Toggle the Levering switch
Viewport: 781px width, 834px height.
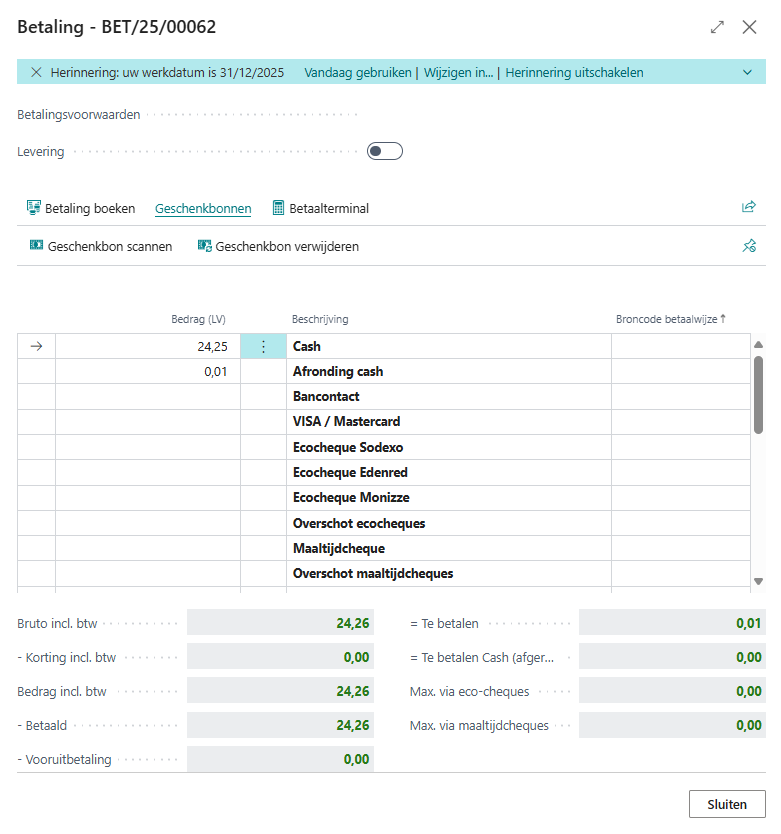click(384, 152)
